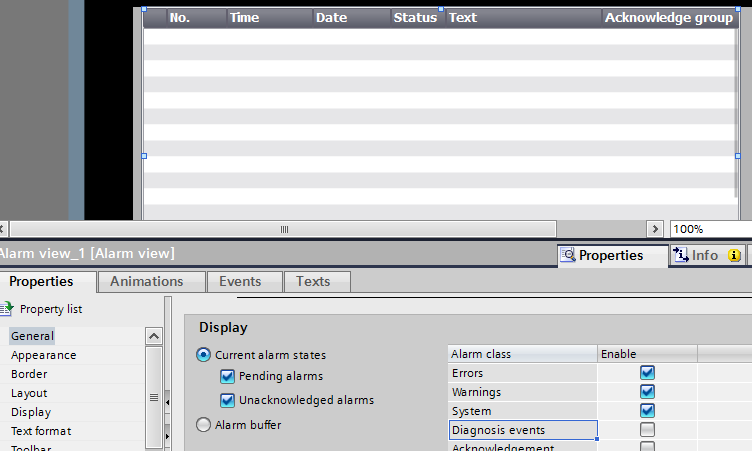Disable the Warnings alarm class checkbox
Viewport: 752px width, 451px height.
point(647,392)
